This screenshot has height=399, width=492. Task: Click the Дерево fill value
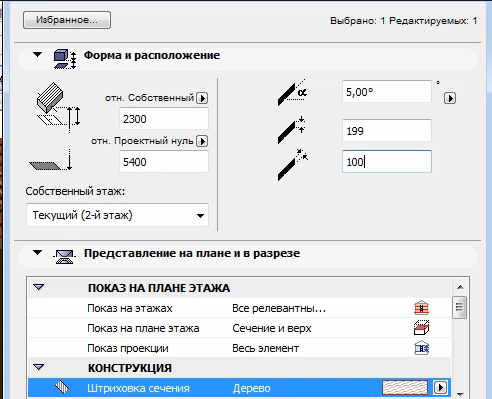(252, 388)
